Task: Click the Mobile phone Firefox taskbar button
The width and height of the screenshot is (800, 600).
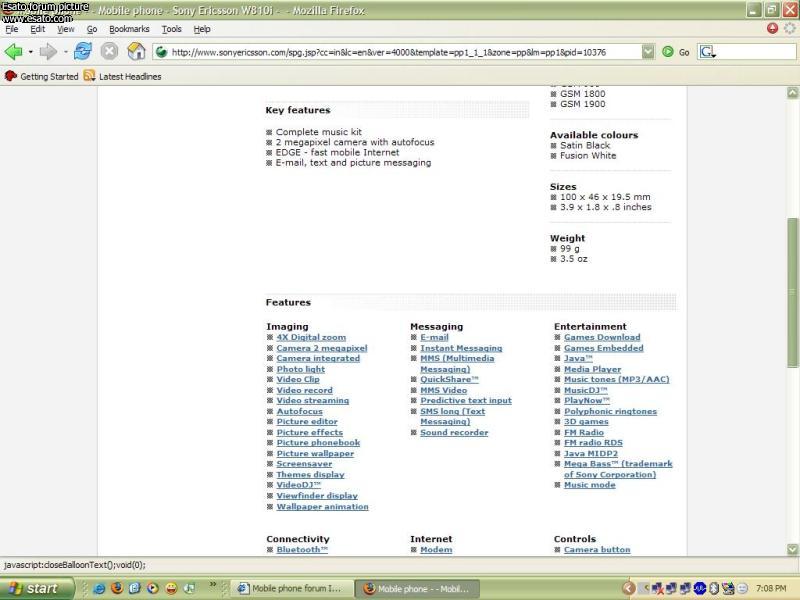Action: tap(417, 588)
